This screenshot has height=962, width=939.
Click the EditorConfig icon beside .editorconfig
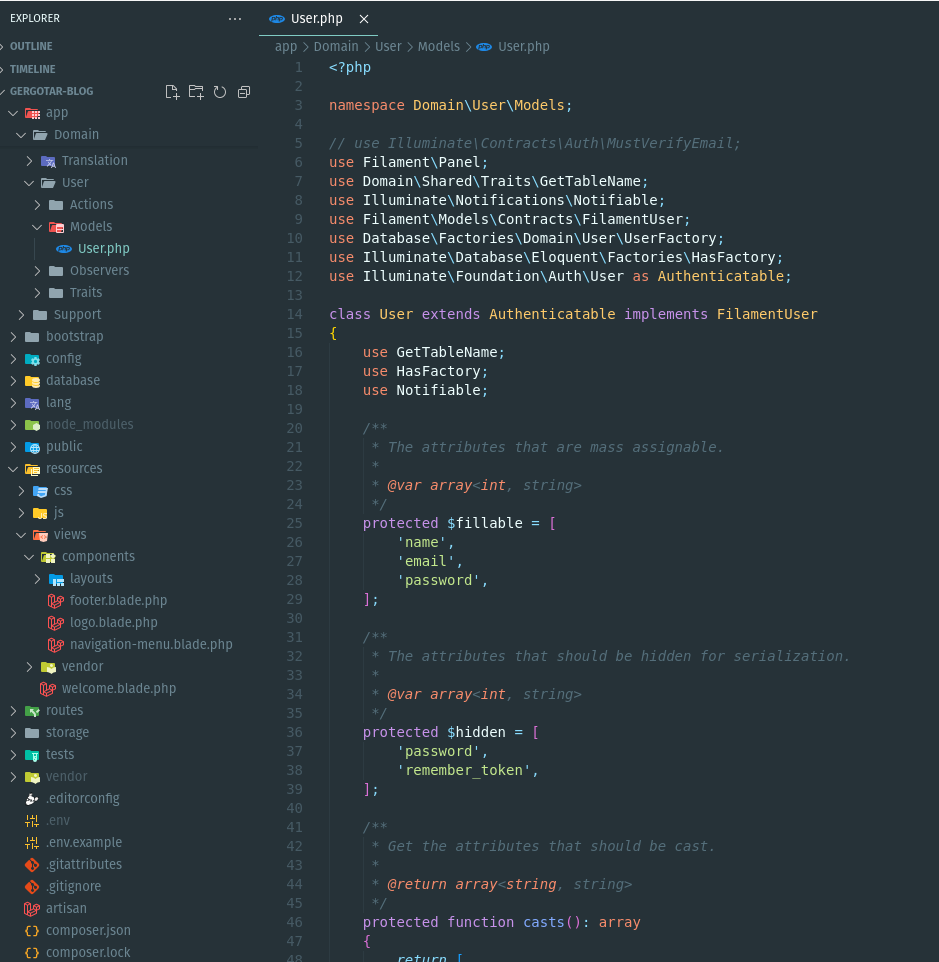coord(31,798)
